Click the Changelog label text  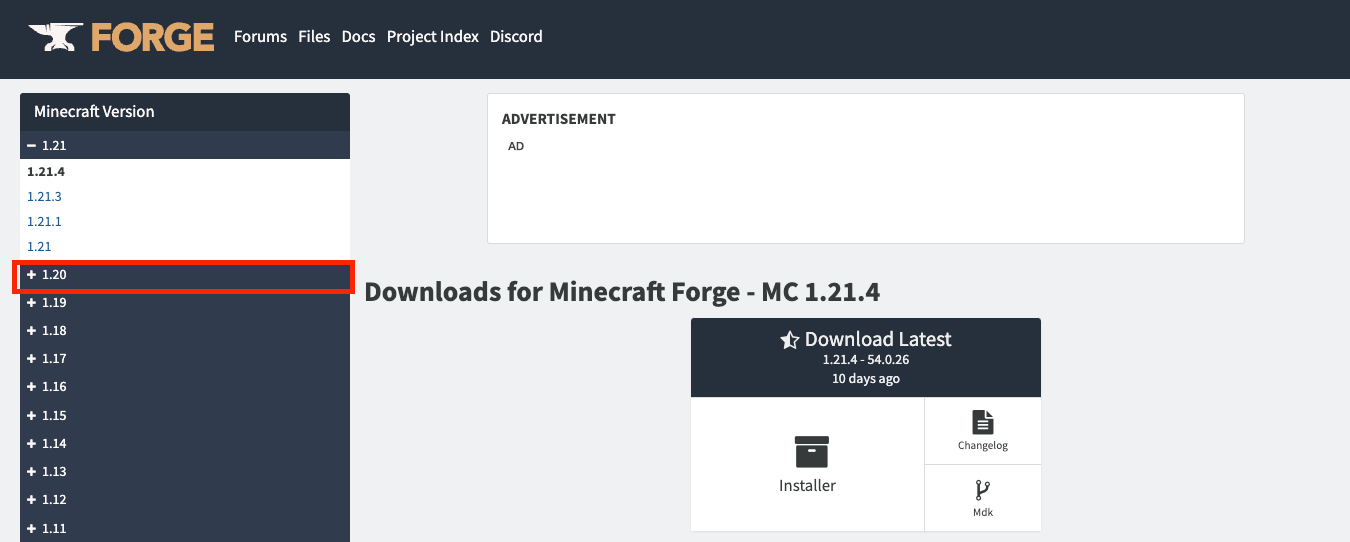pos(983,445)
